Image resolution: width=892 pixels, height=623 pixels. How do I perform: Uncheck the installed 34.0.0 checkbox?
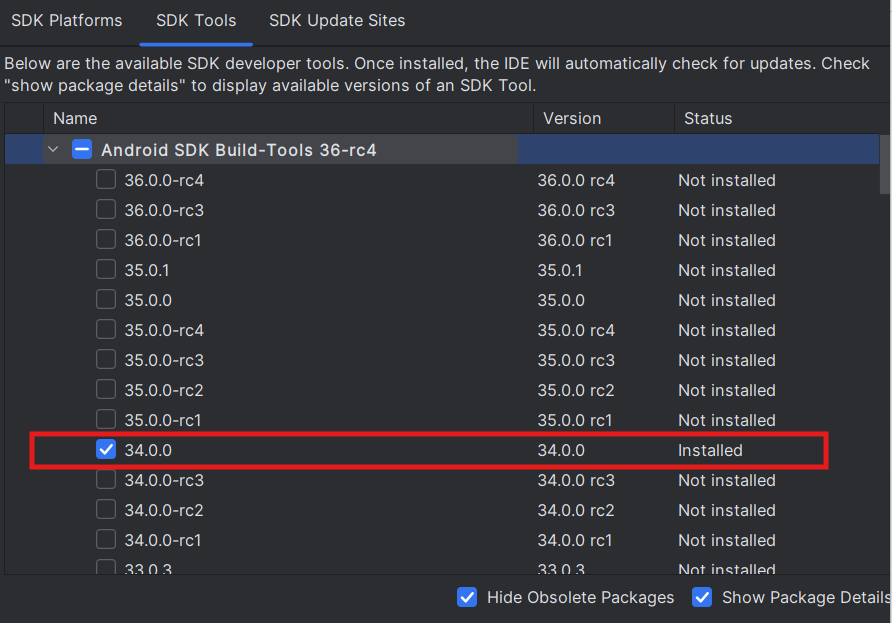click(106, 450)
